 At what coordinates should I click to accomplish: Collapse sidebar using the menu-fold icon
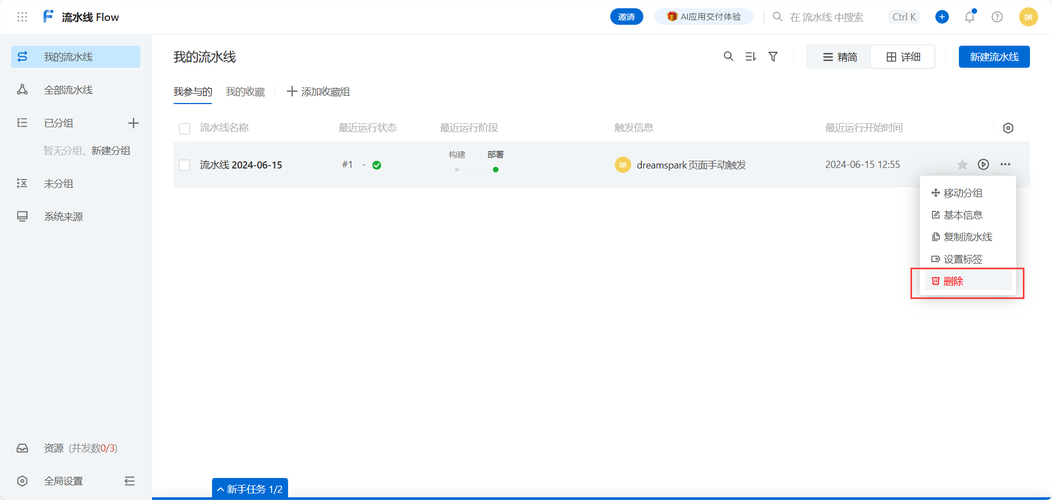click(x=130, y=481)
